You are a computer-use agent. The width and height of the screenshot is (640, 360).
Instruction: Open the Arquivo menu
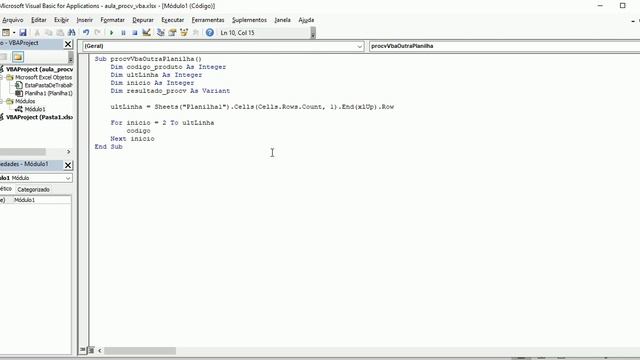(x=13, y=20)
